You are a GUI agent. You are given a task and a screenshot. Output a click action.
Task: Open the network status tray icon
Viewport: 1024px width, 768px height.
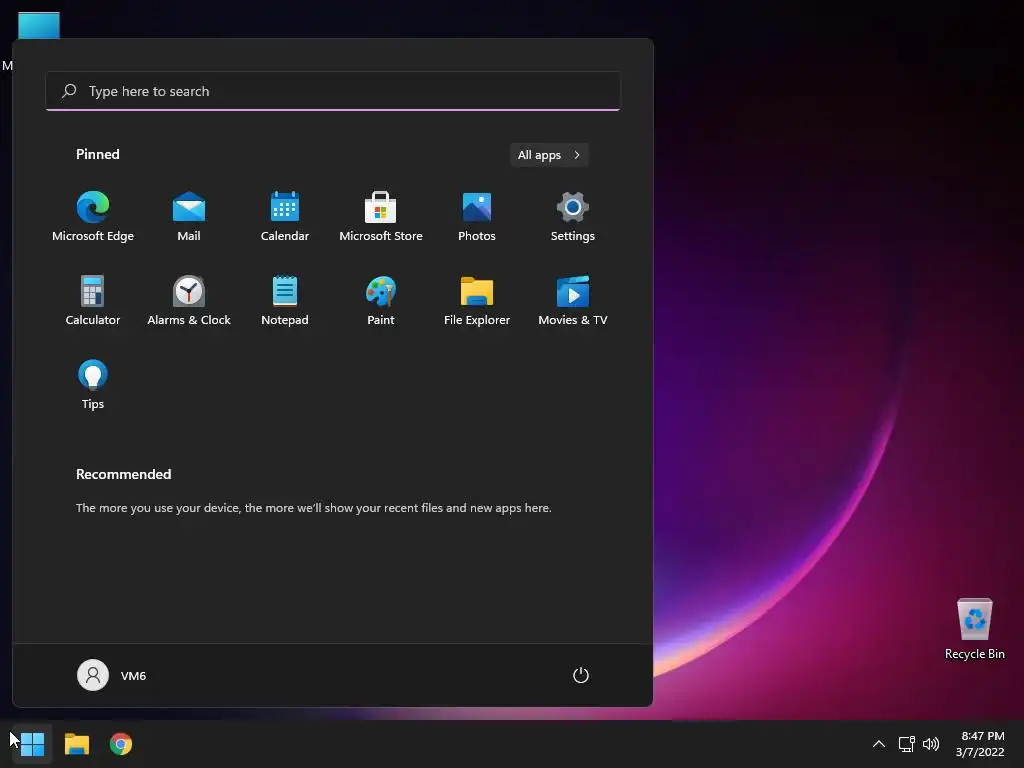(906, 744)
